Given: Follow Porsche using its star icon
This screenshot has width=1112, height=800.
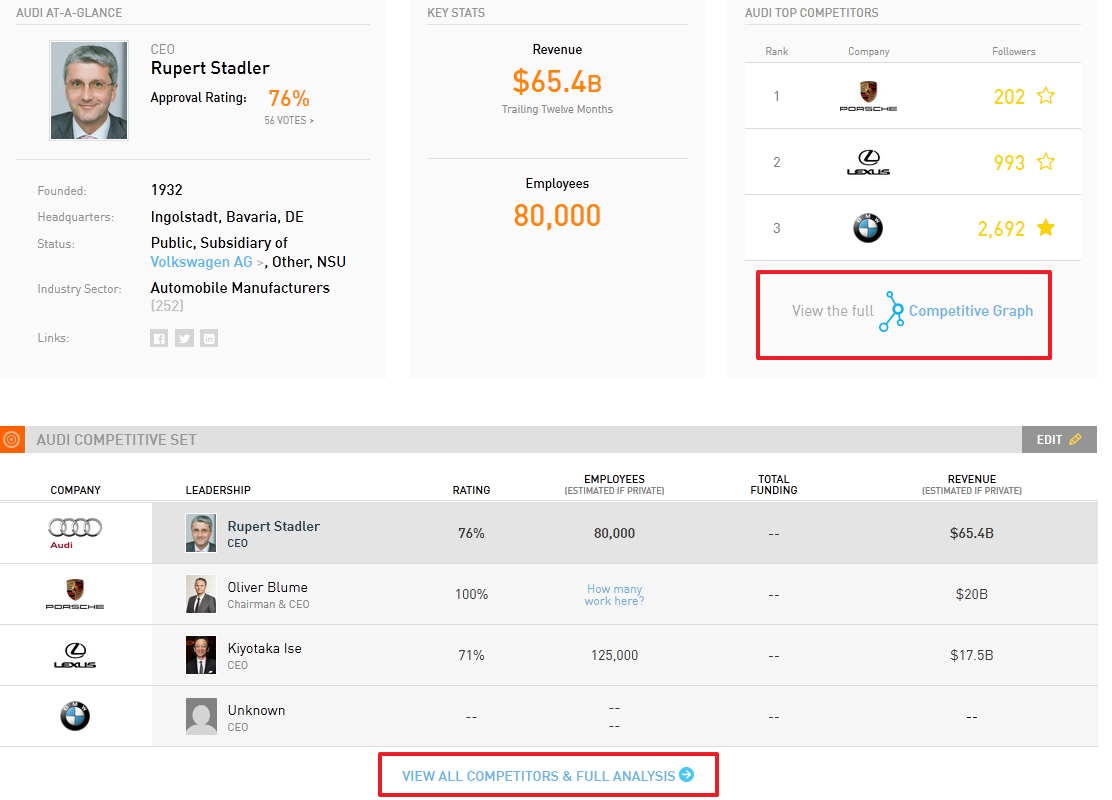Looking at the screenshot, I should pos(1045,96).
